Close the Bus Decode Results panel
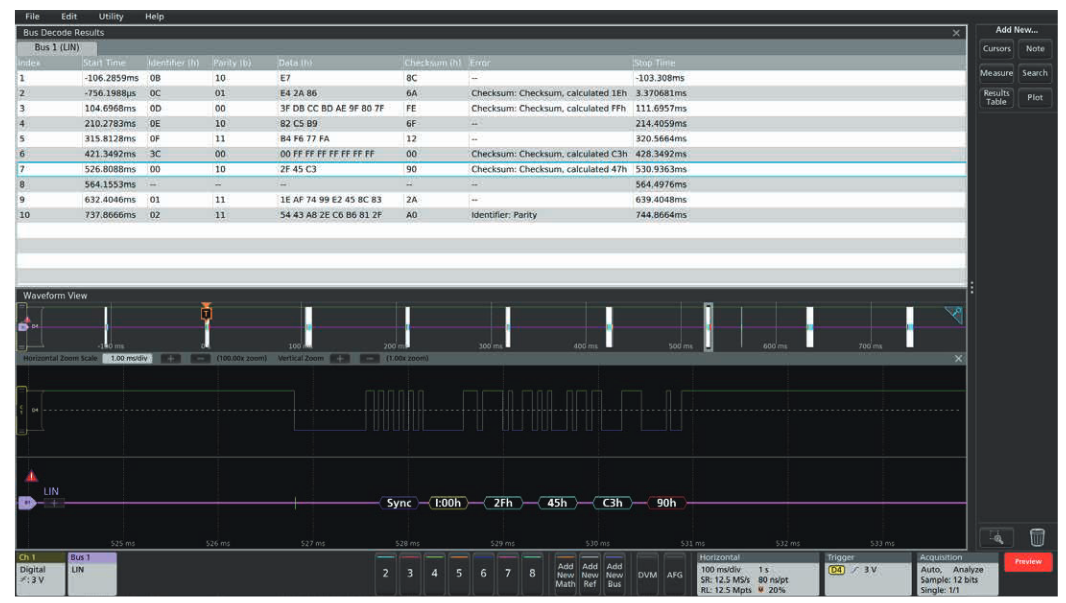1066x603 pixels. click(x=956, y=33)
